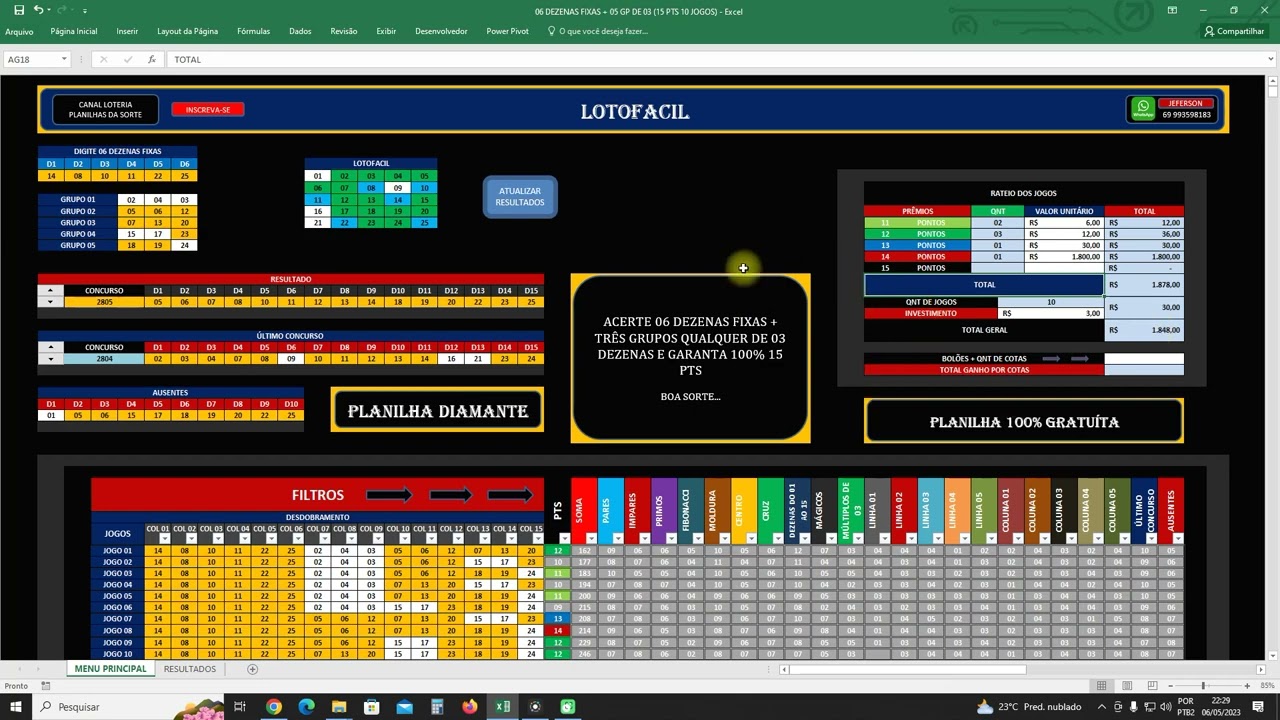The image size is (1280, 720).
Task: Open the Página Inicial ribbon tab
Action: coord(74,31)
